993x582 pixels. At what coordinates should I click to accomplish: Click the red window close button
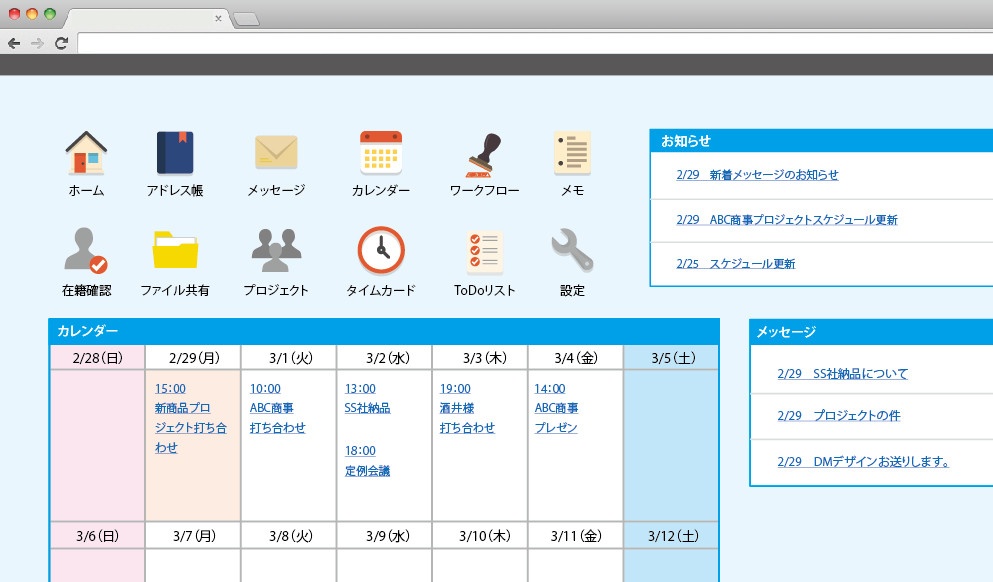[14, 14]
